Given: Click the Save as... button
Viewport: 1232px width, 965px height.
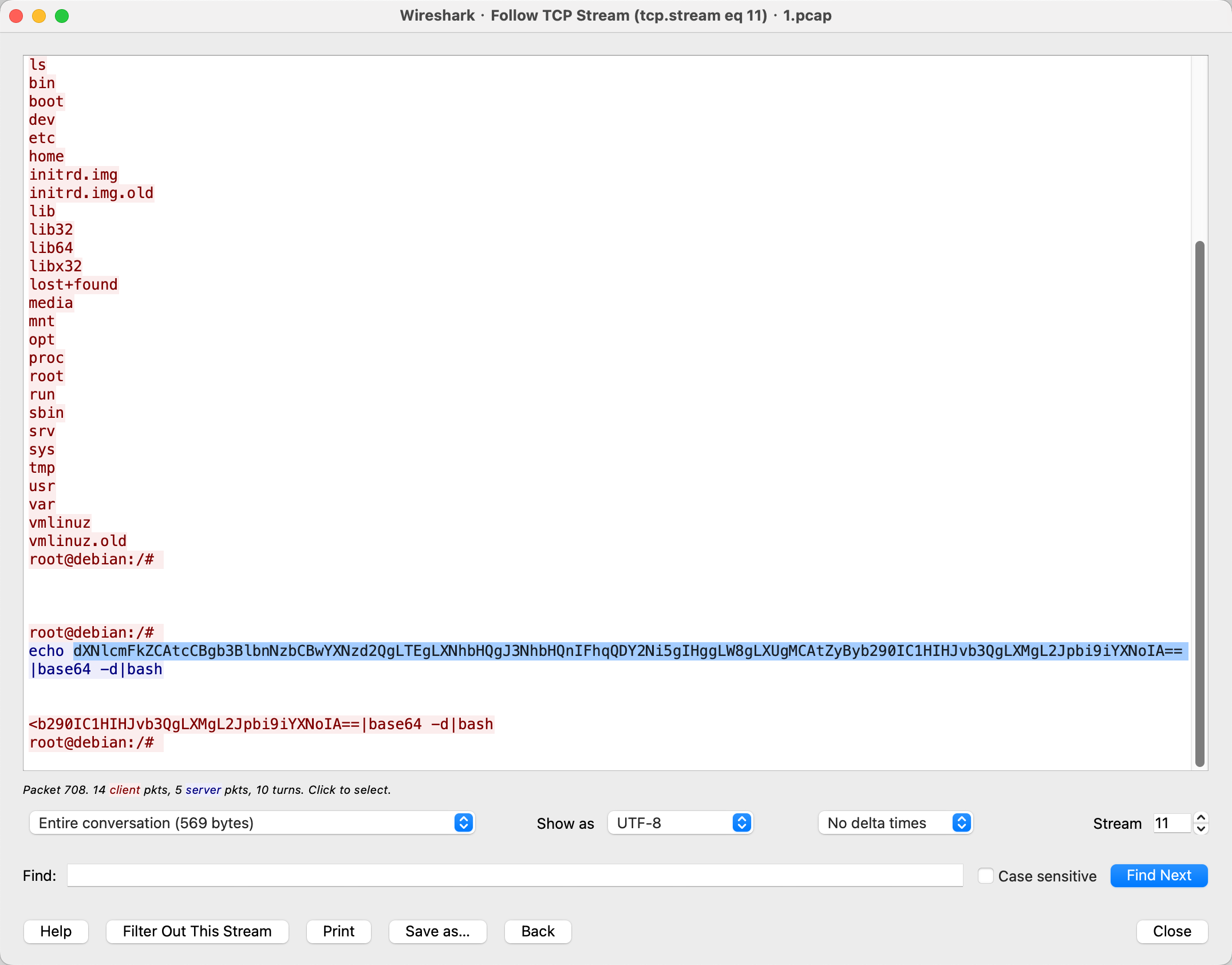Looking at the screenshot, I should pos(437,932).
